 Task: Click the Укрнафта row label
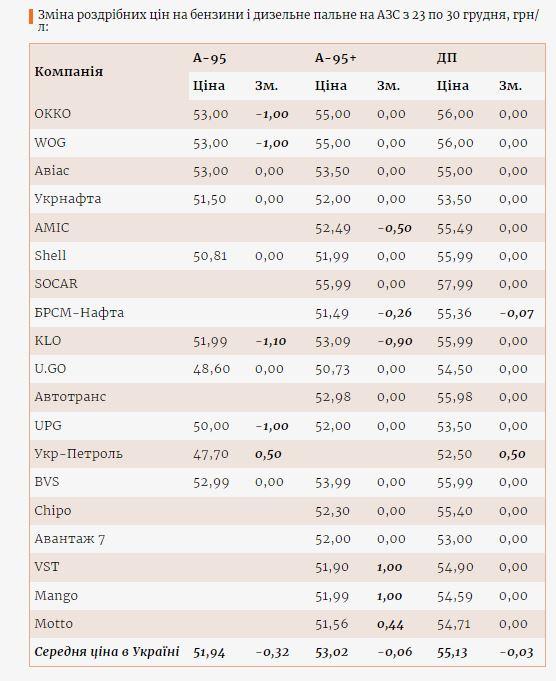tap(68, 199)
